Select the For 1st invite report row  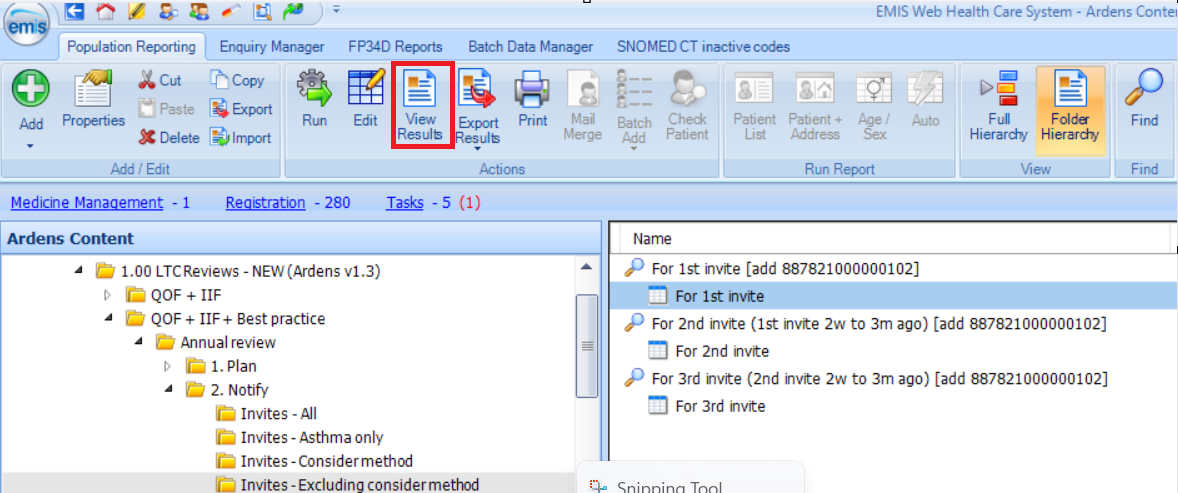tap(893, 296)
